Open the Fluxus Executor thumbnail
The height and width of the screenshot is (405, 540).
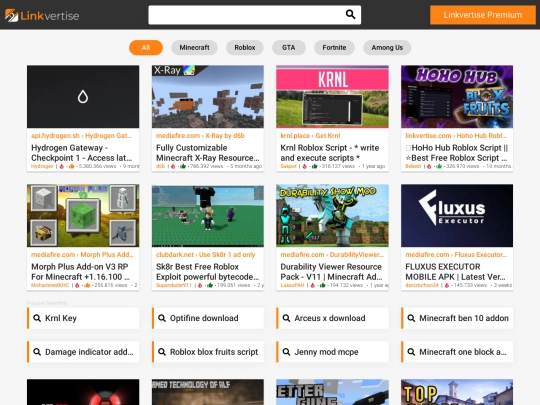pos(457,215)
